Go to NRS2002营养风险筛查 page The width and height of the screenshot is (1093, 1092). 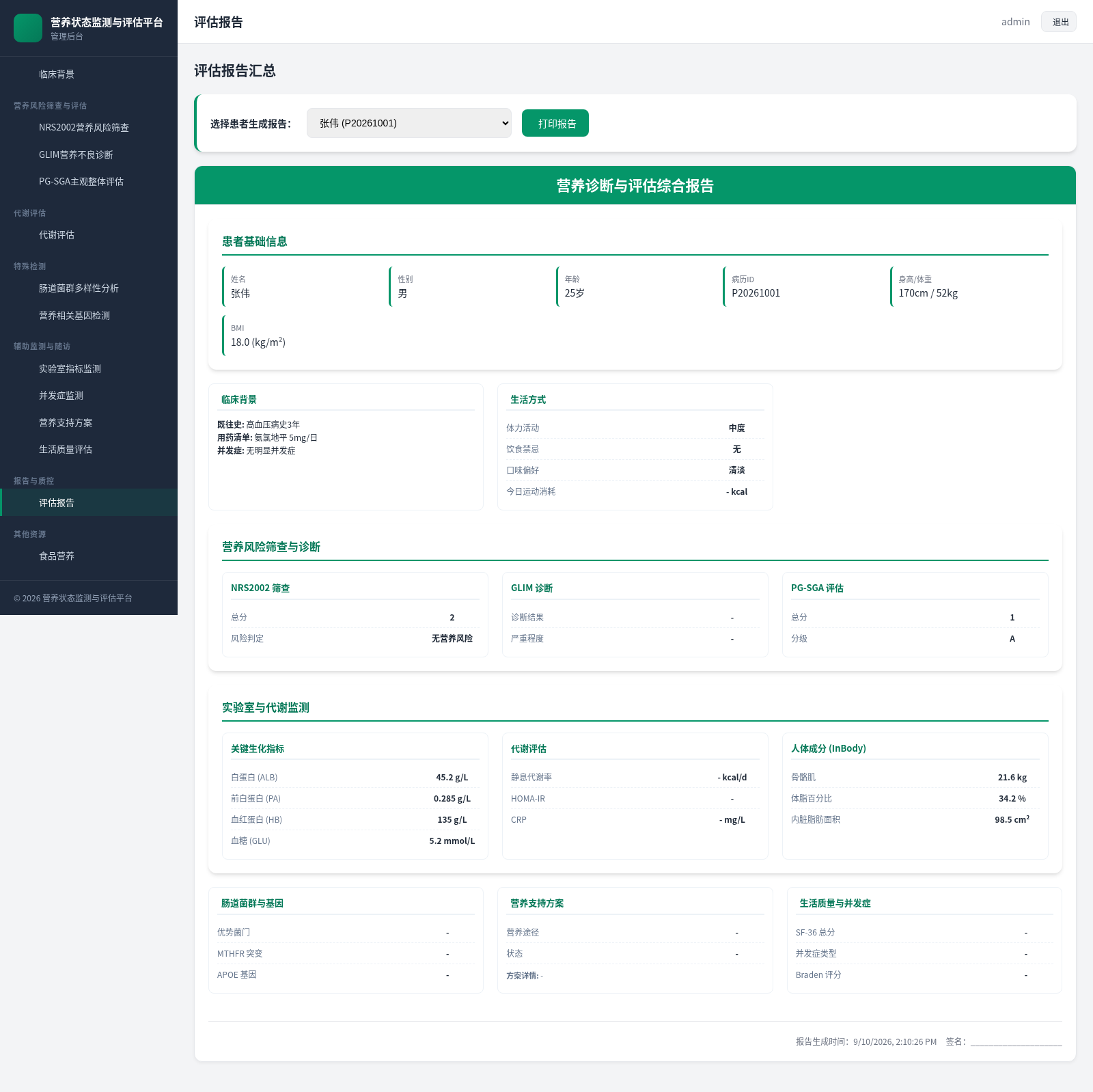pyautogui.click(x=89, y=127)
